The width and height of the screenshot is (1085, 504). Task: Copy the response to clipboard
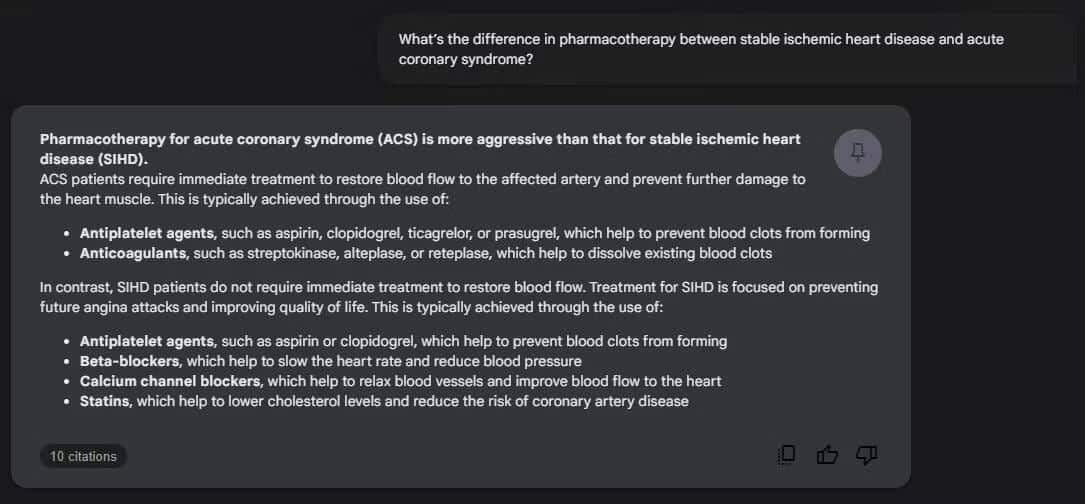pos(787,455)
